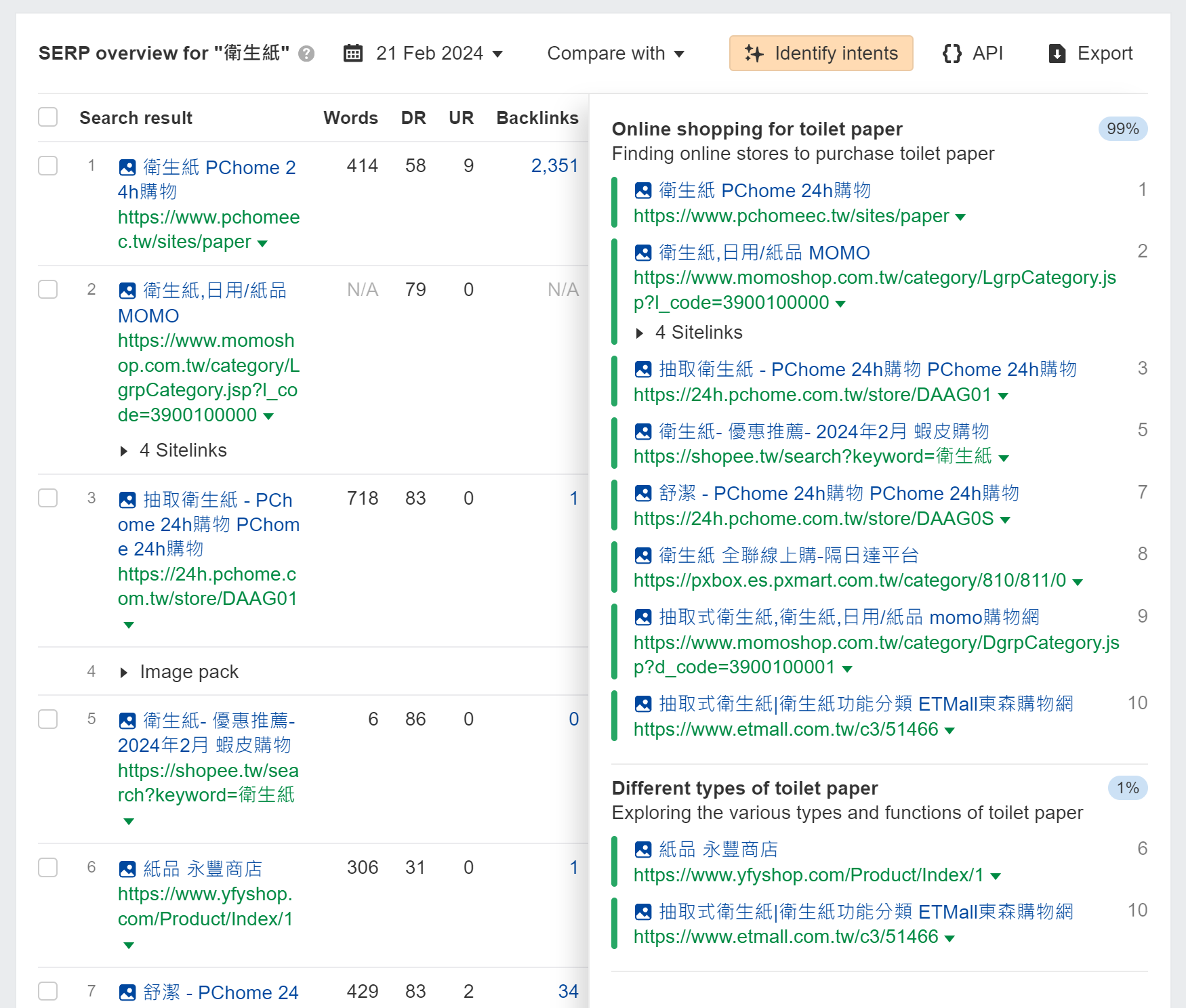Open the URL dropdown arrow for the shopee.tw link in the intents panel
The width and height of the screenshot is (1186, 1008).
click(1004, 459)
